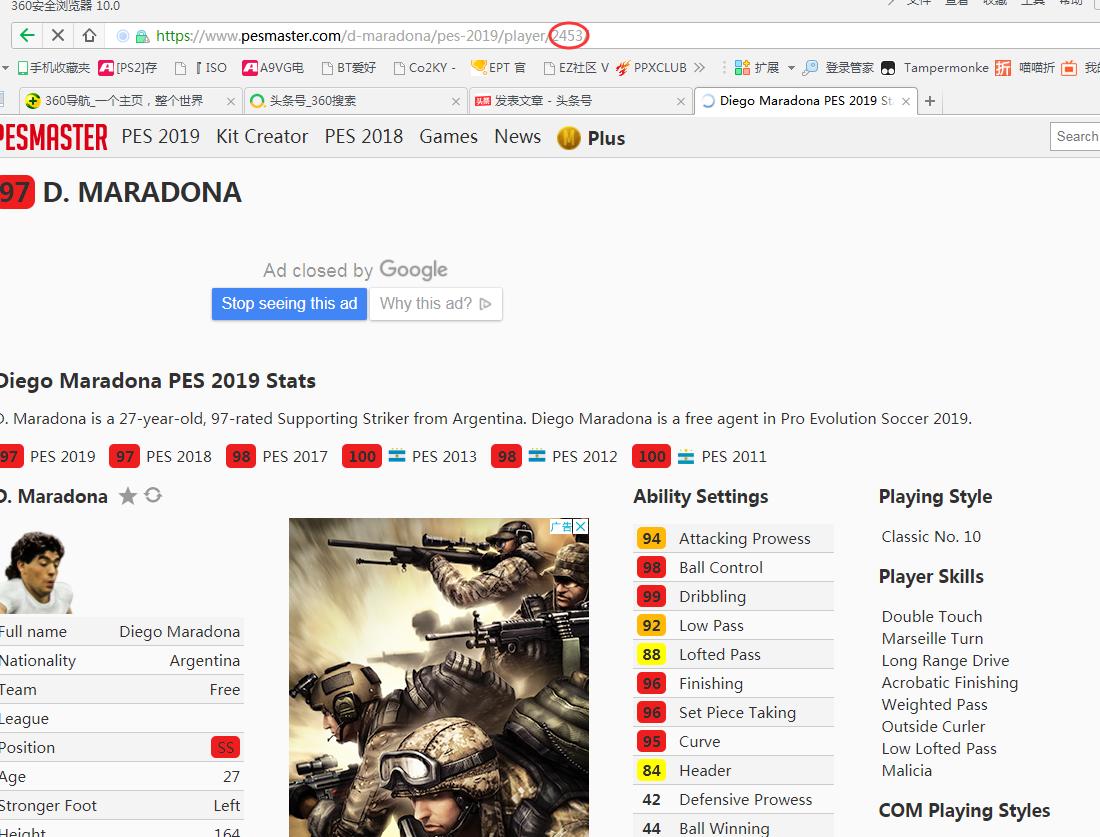Viewport: 1100px width, 837px height.
Task: Open the Kit Creator menu item
Action: [262, 137]
